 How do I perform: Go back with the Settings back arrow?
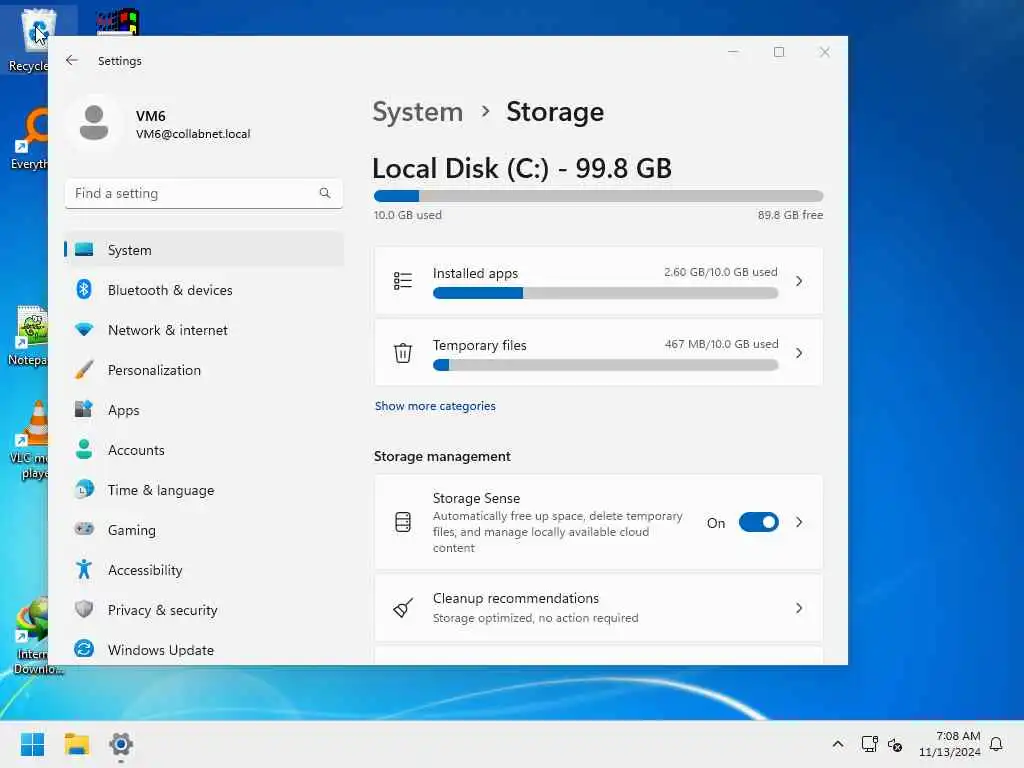tap(72, 60)
